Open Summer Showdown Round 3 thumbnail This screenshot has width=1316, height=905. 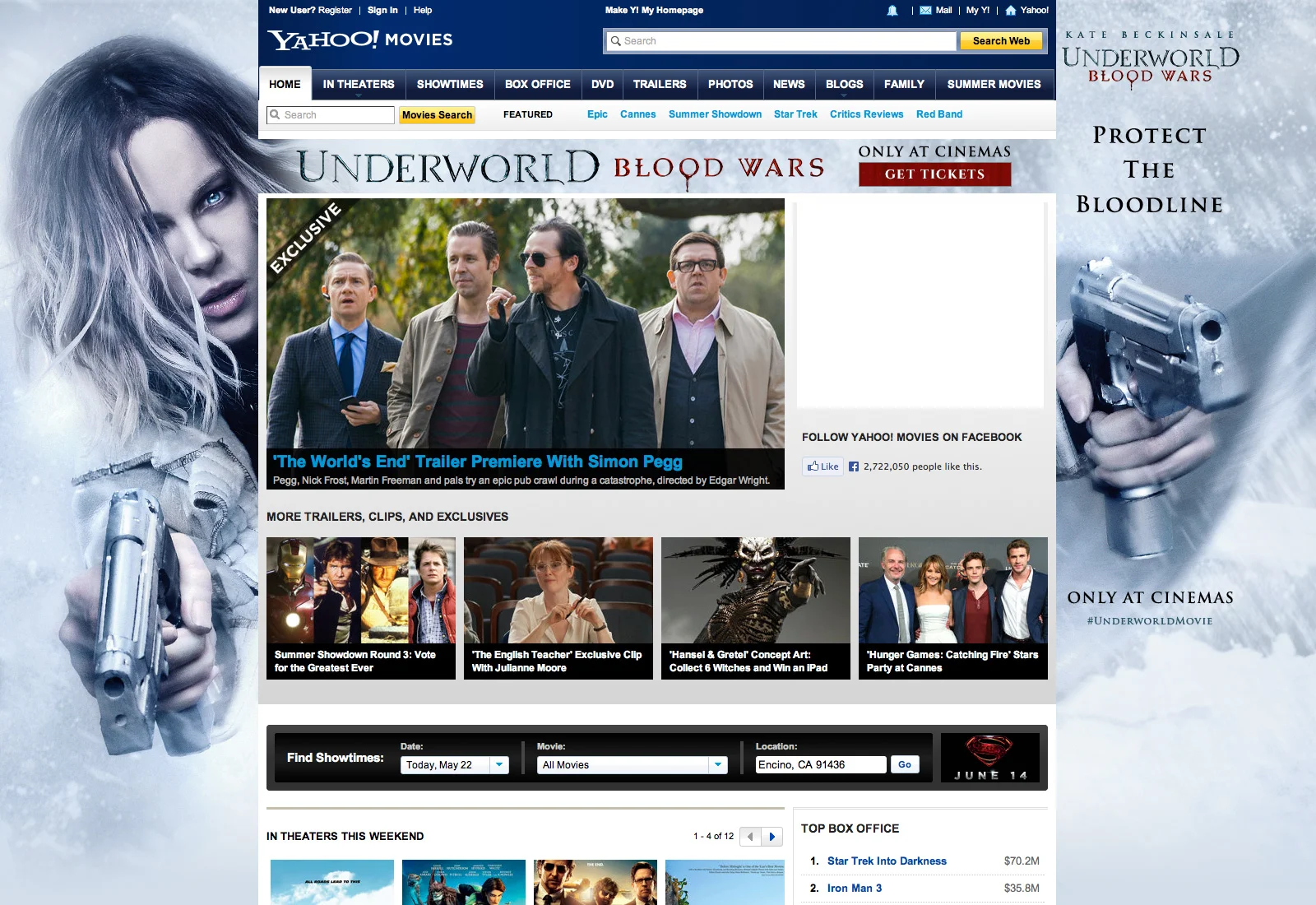click(361, 608)
